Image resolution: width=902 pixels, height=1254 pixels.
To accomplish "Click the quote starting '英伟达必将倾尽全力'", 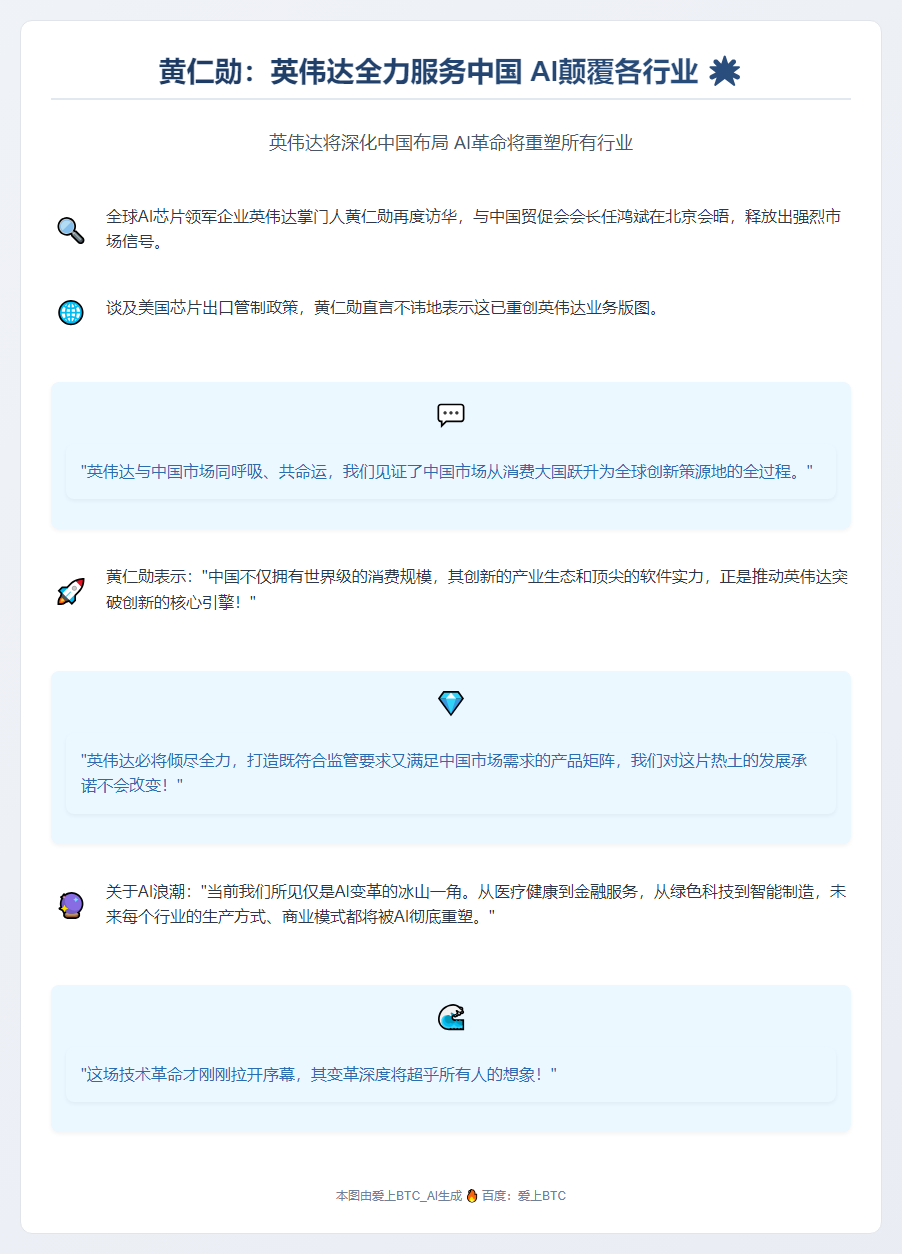I will [444, 773].
